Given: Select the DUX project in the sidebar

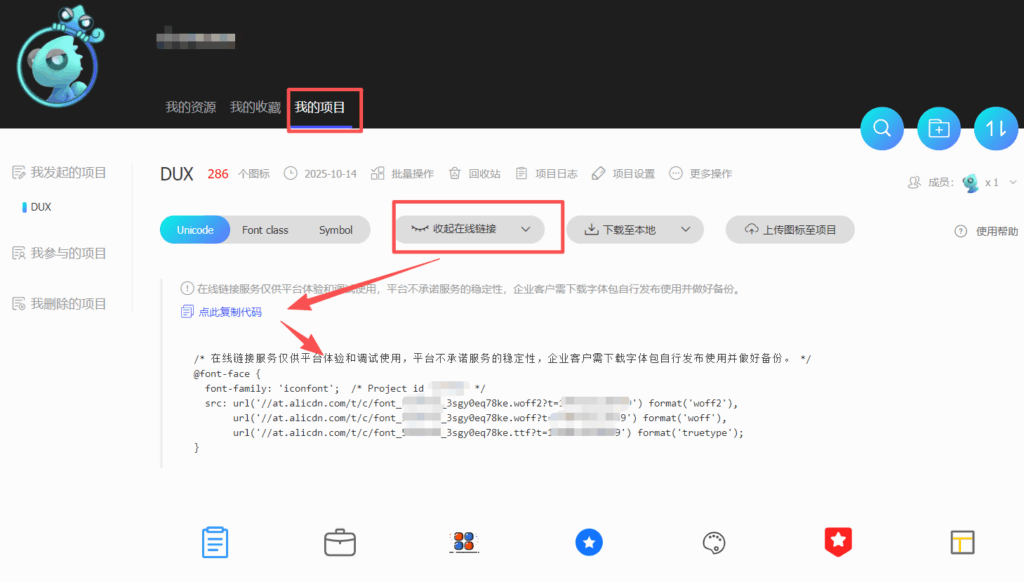Looking at the screenshot, I should click(x=41, y=207).
